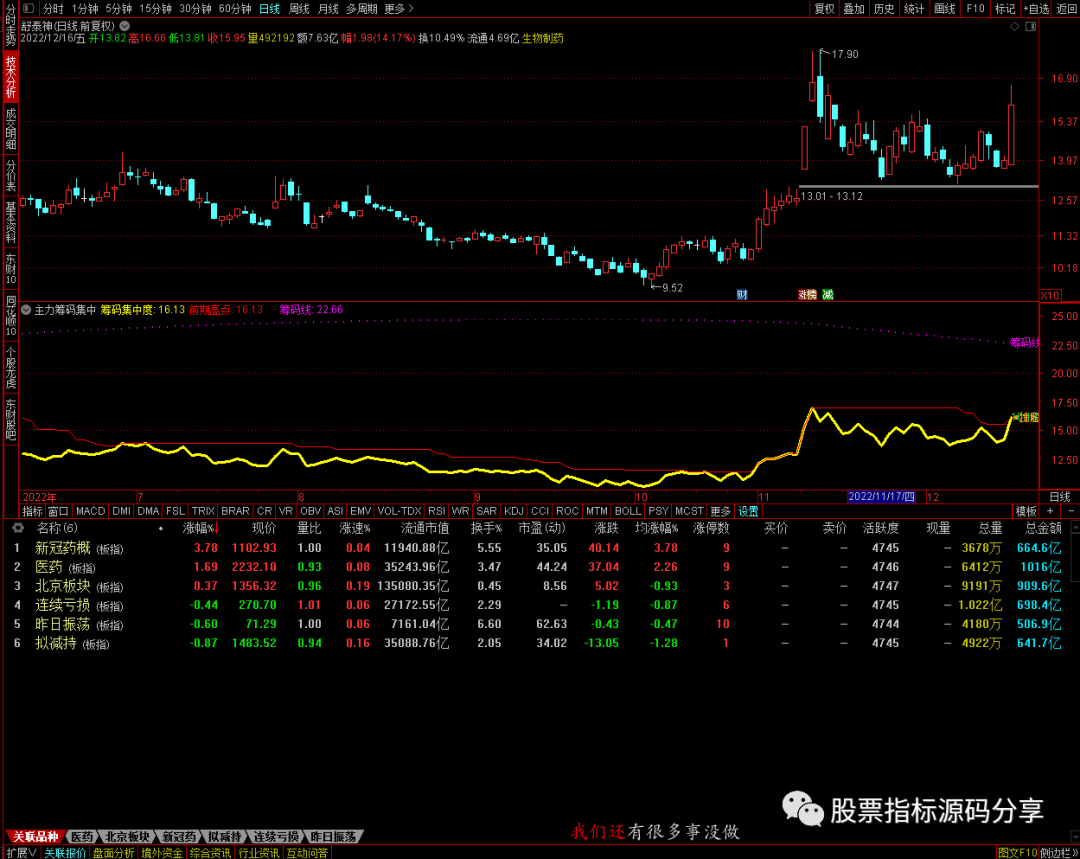Screen dimensions: 1080x859
Task: Sort table by 现价 column
Action: [264, 528]
